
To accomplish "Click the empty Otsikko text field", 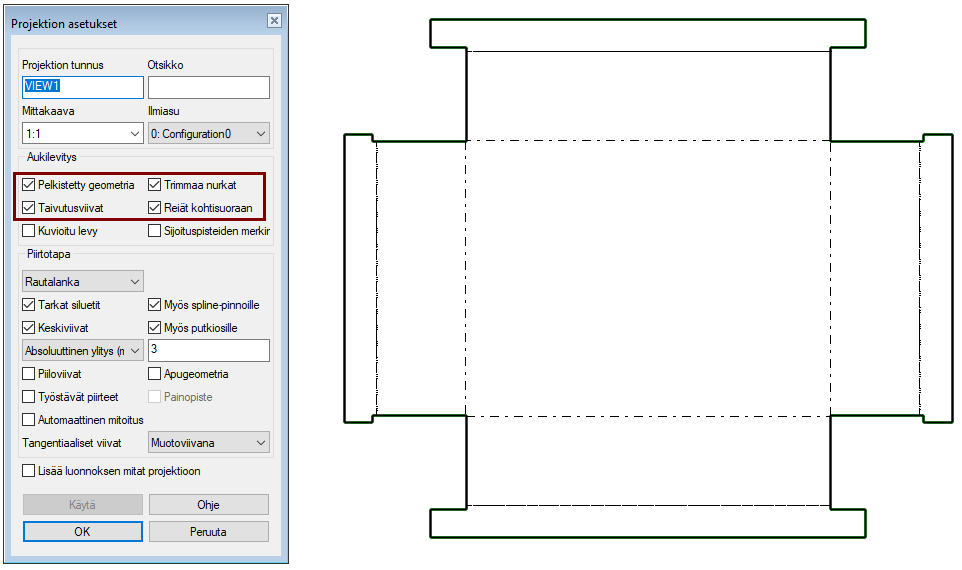I will click(x=208, y=87).
